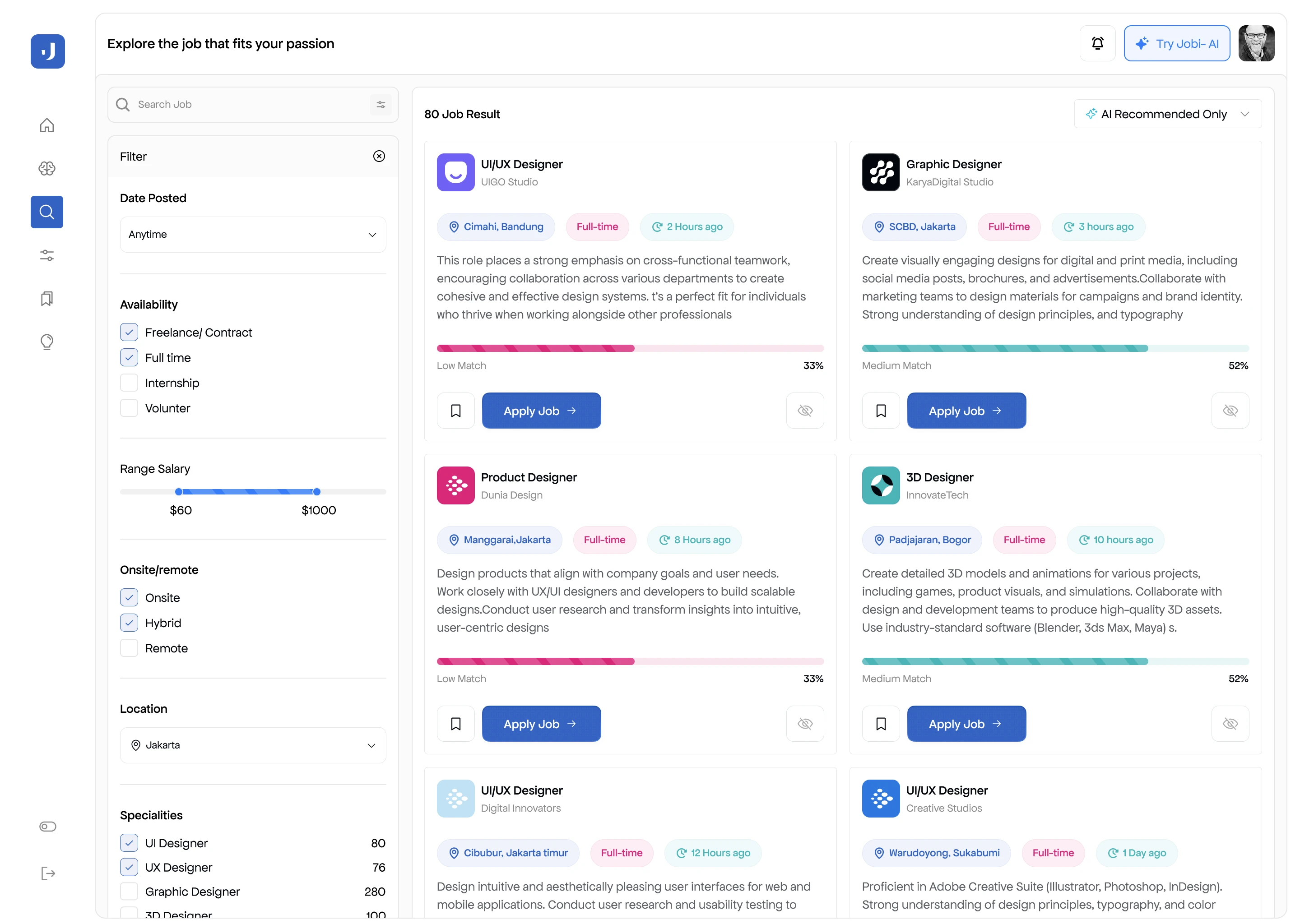Open the Jakarta location dropdown

[253, 745]
